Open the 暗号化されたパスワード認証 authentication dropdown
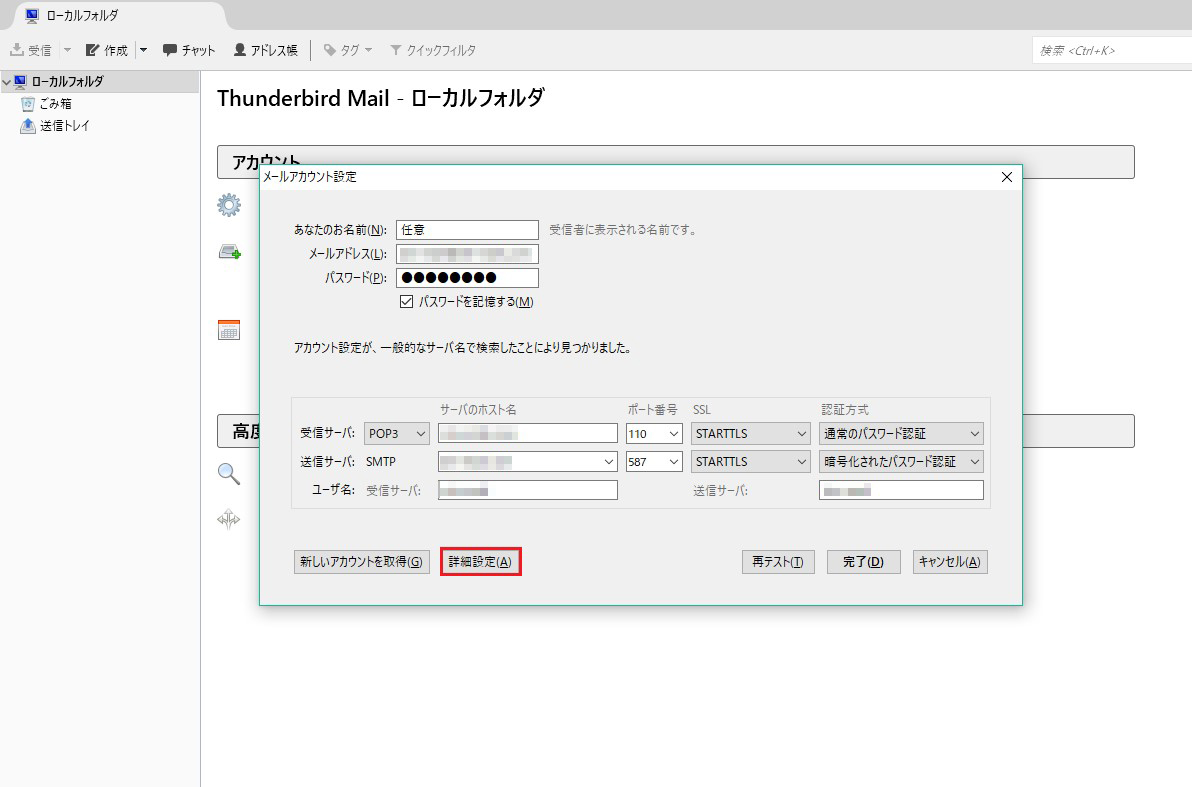This screenshot has width=1192, height=787. pyautogui.click(x=902, y=462)
